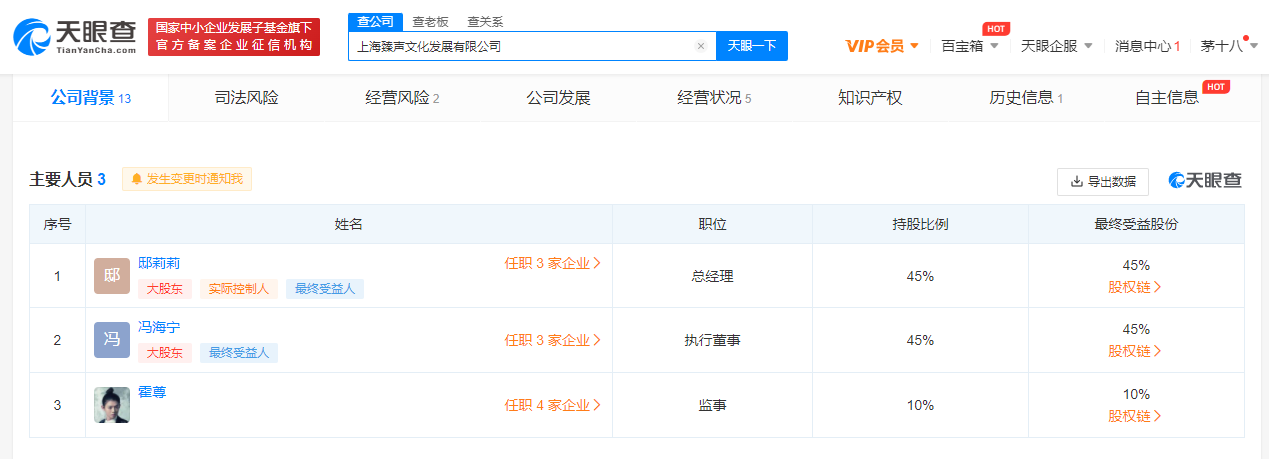Click the 职位 column header
1269x459 pixels.
[x=712, y=224]
